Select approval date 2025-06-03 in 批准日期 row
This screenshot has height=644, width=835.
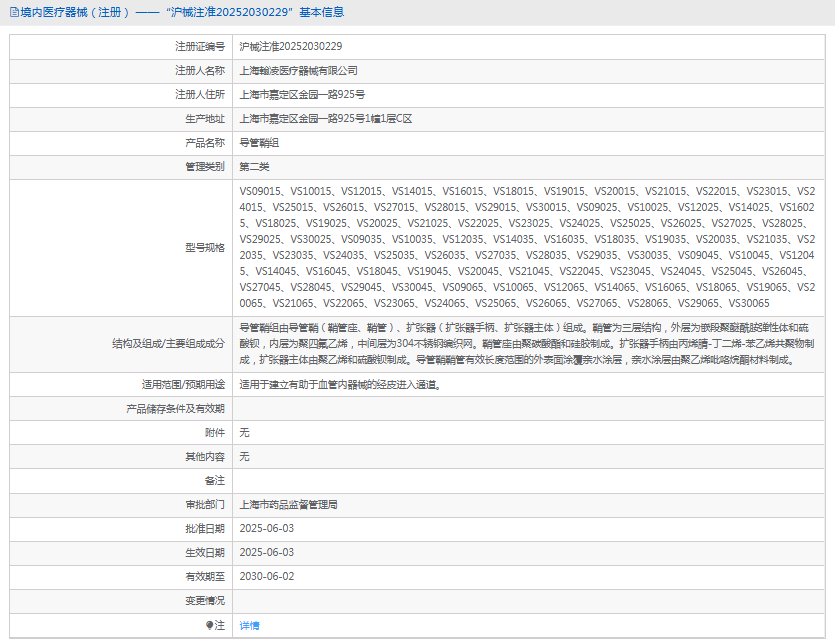pyautogui.click(x=267, y=528)
